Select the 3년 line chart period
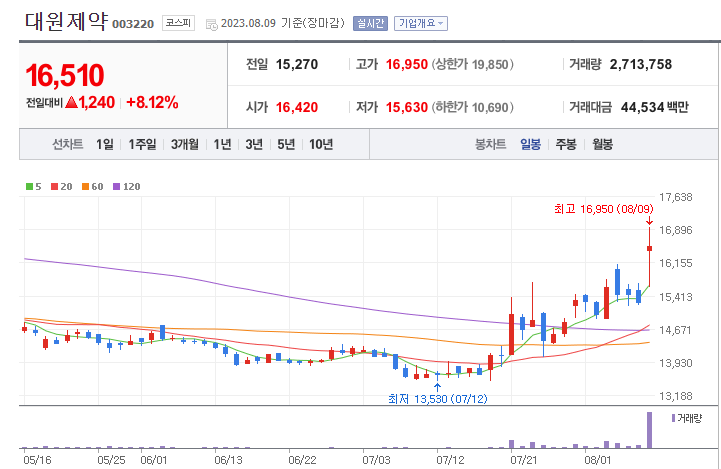This screenshot has width=721, height=469. [254, 144]
